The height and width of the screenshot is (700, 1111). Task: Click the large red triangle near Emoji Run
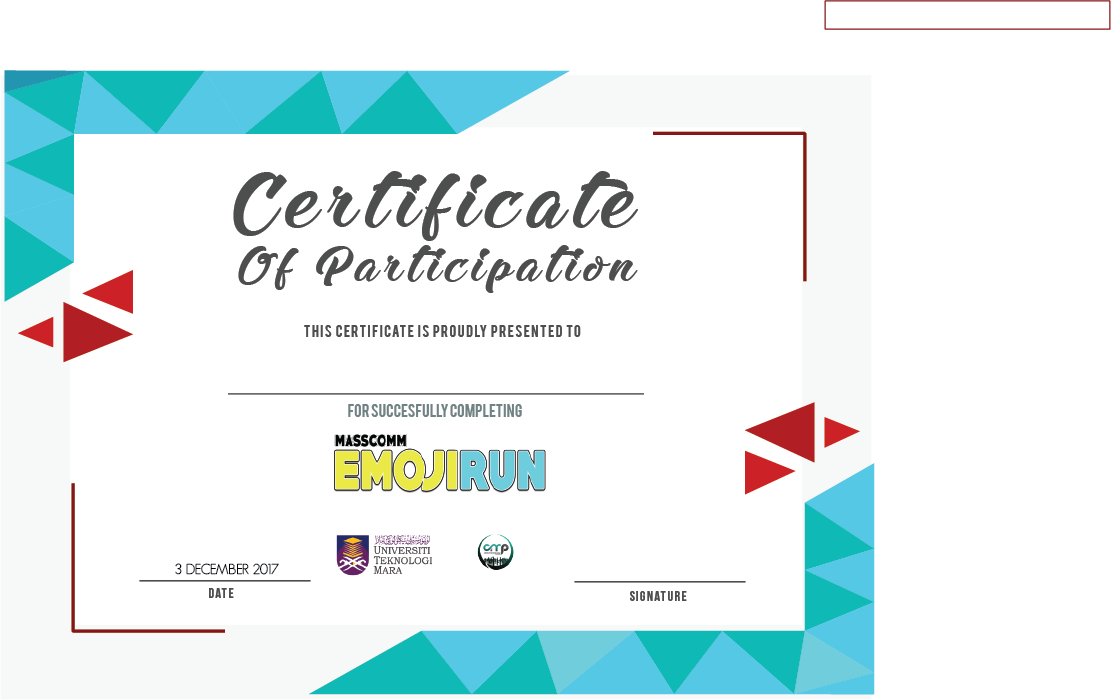pyautogui.click(x=784, y=431)
